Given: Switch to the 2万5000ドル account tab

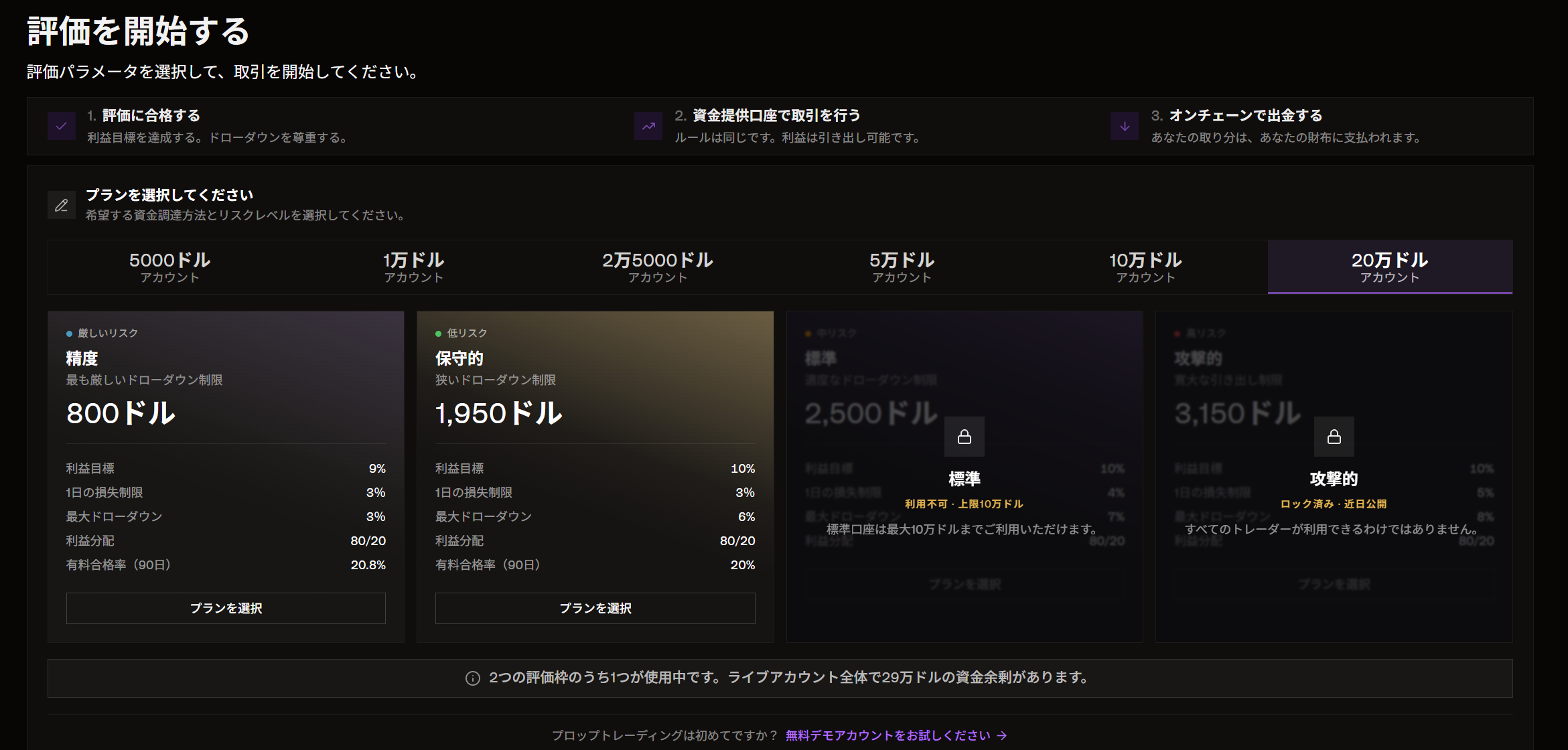Looking at the screenshot, I should (658, 267).
